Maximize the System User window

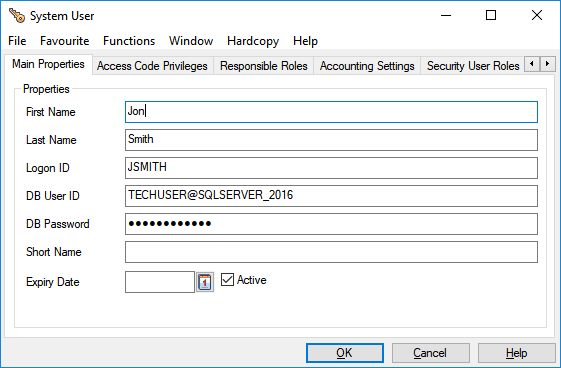click(x=491, y=15)
